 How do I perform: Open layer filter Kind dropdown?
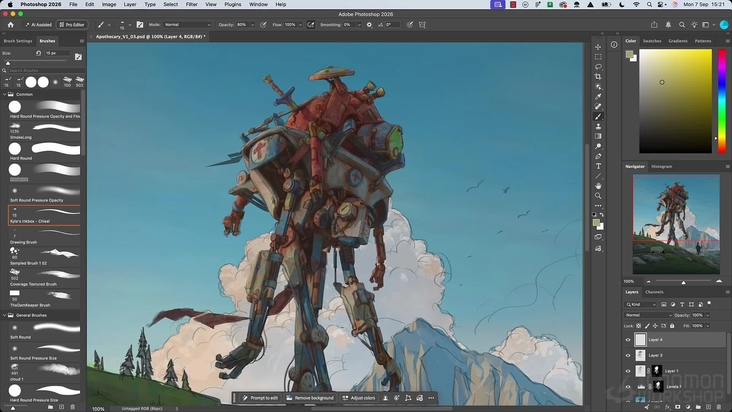coord(641,304)
